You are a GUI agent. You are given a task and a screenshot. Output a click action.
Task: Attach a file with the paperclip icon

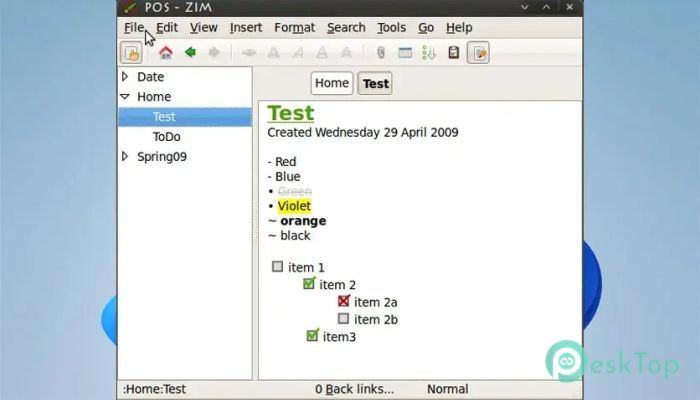(381, 53)
